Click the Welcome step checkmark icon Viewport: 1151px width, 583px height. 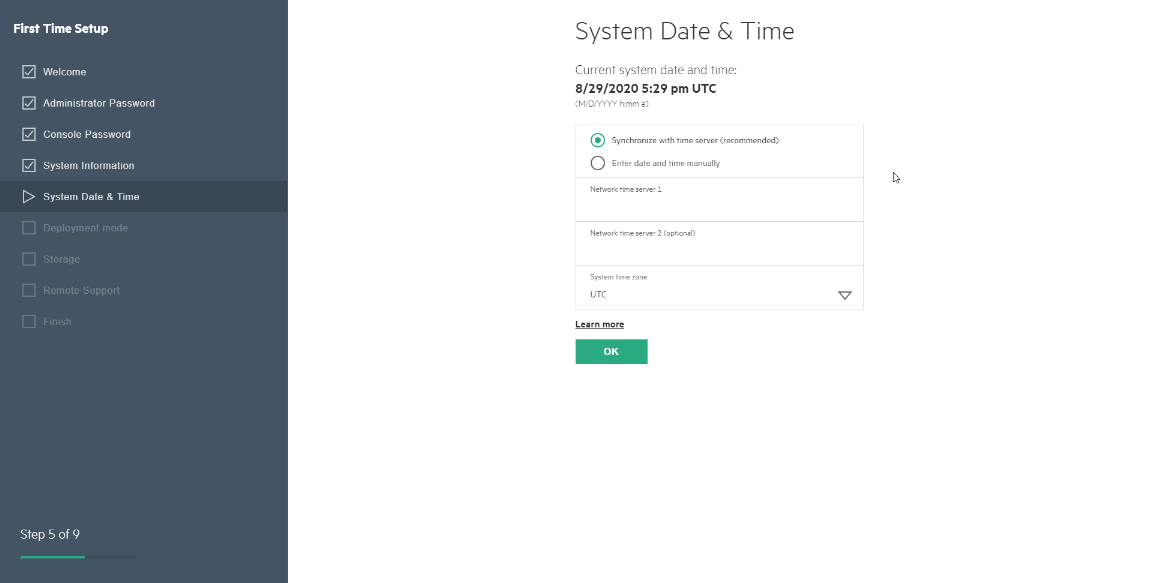click(29, 72)
